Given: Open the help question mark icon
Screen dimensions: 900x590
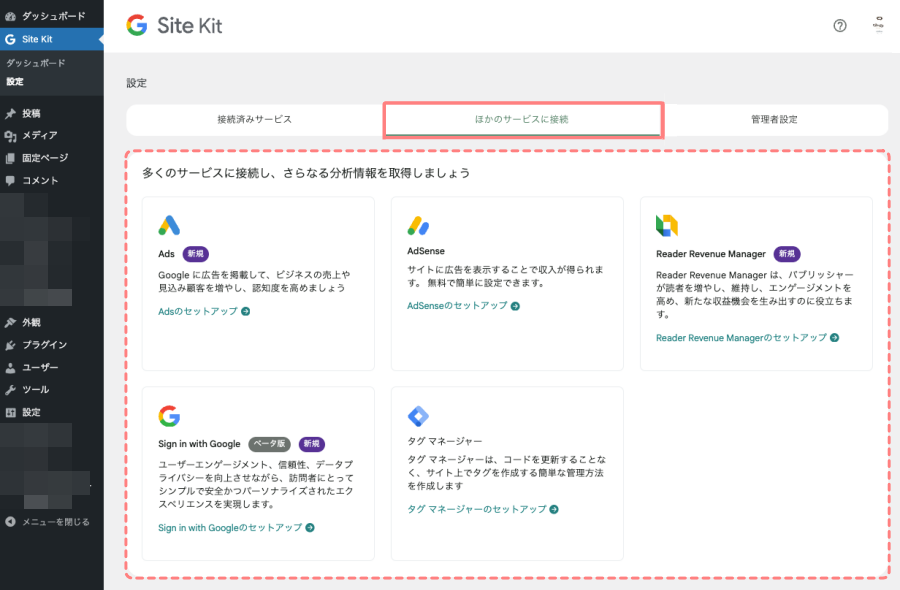Looking at the screenshot, I should click(840, 26).
